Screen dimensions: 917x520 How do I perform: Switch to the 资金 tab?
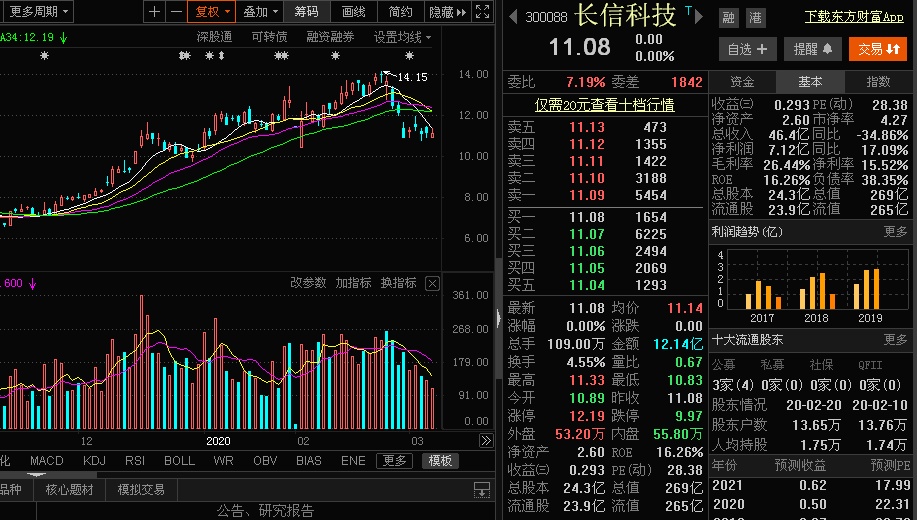pos(742,82)
